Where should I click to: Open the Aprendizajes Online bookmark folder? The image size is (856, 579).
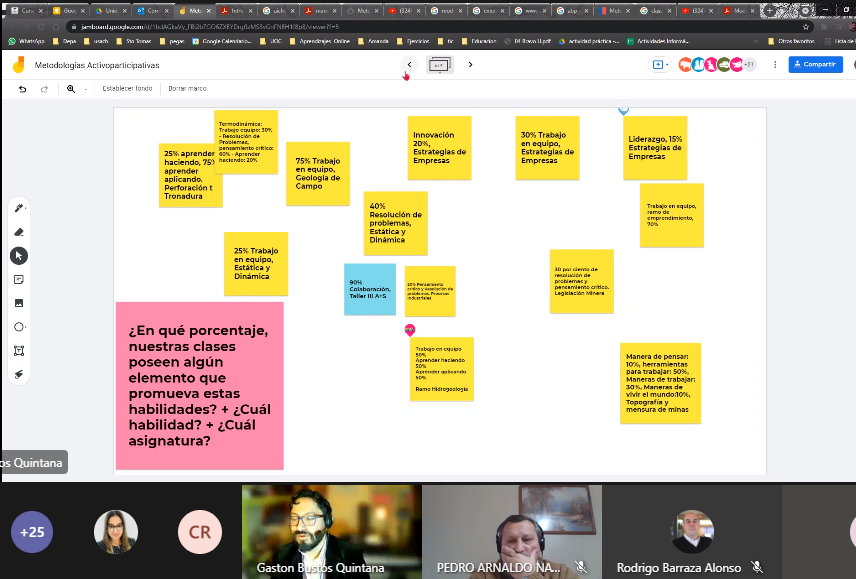pyautogui.click(x=320, y=41)
